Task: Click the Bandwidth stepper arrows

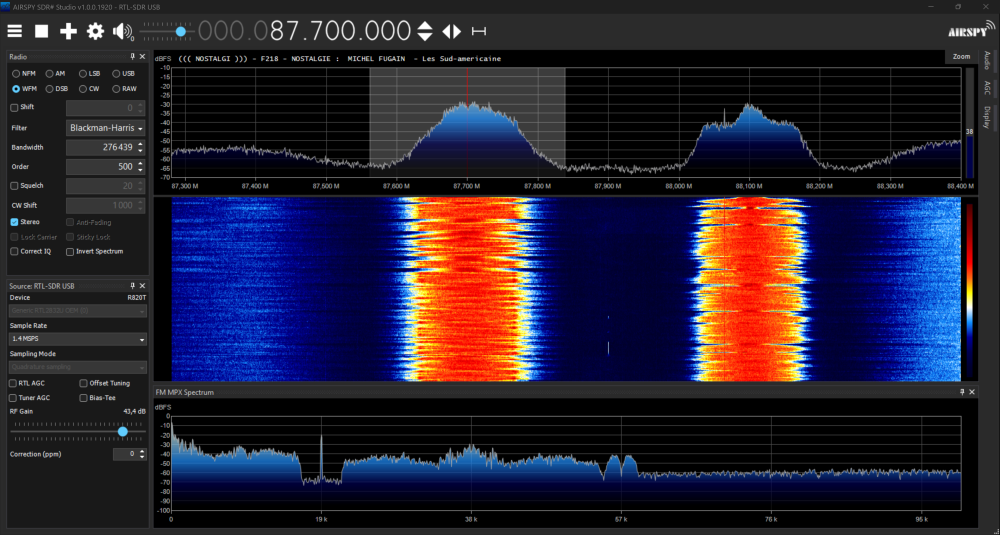Action: tap(140, 147)
